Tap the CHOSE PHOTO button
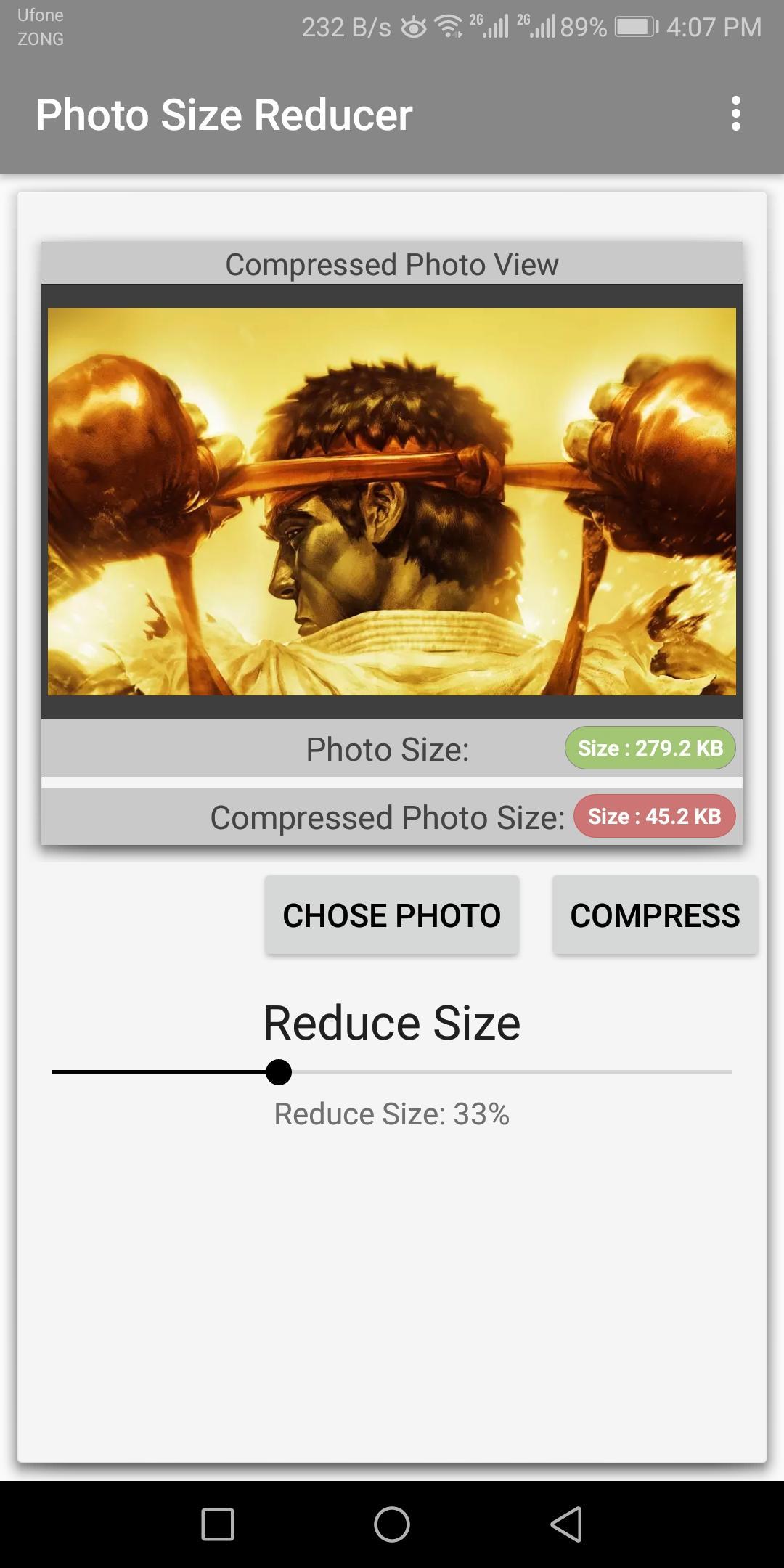This screenshot has width=784, height=1568. (x=392, y=915)
